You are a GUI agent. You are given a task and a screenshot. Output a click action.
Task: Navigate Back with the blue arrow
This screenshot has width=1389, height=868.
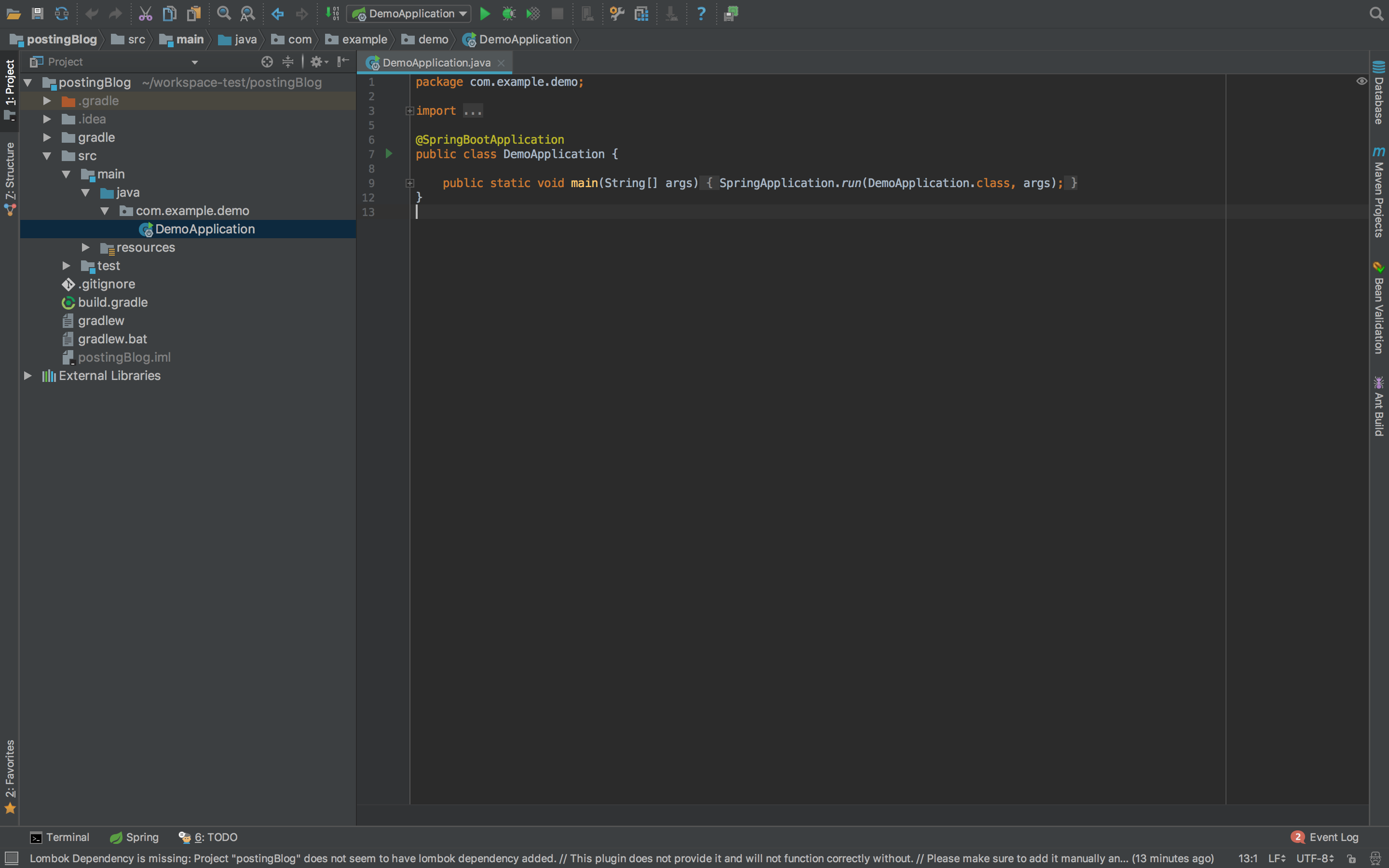278,14
